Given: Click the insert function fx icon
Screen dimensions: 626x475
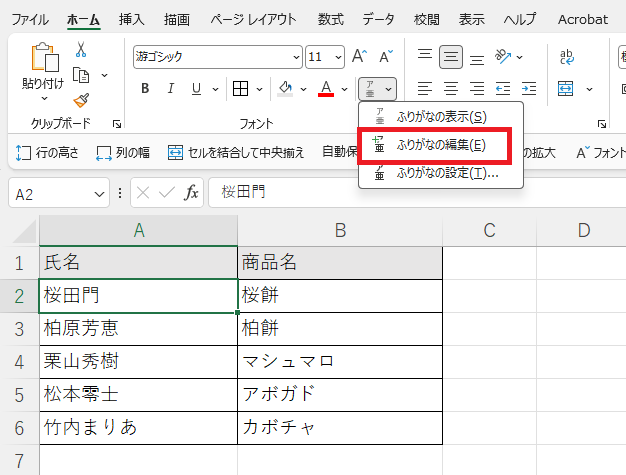Looking at the screenshot, I should [191, 192].
